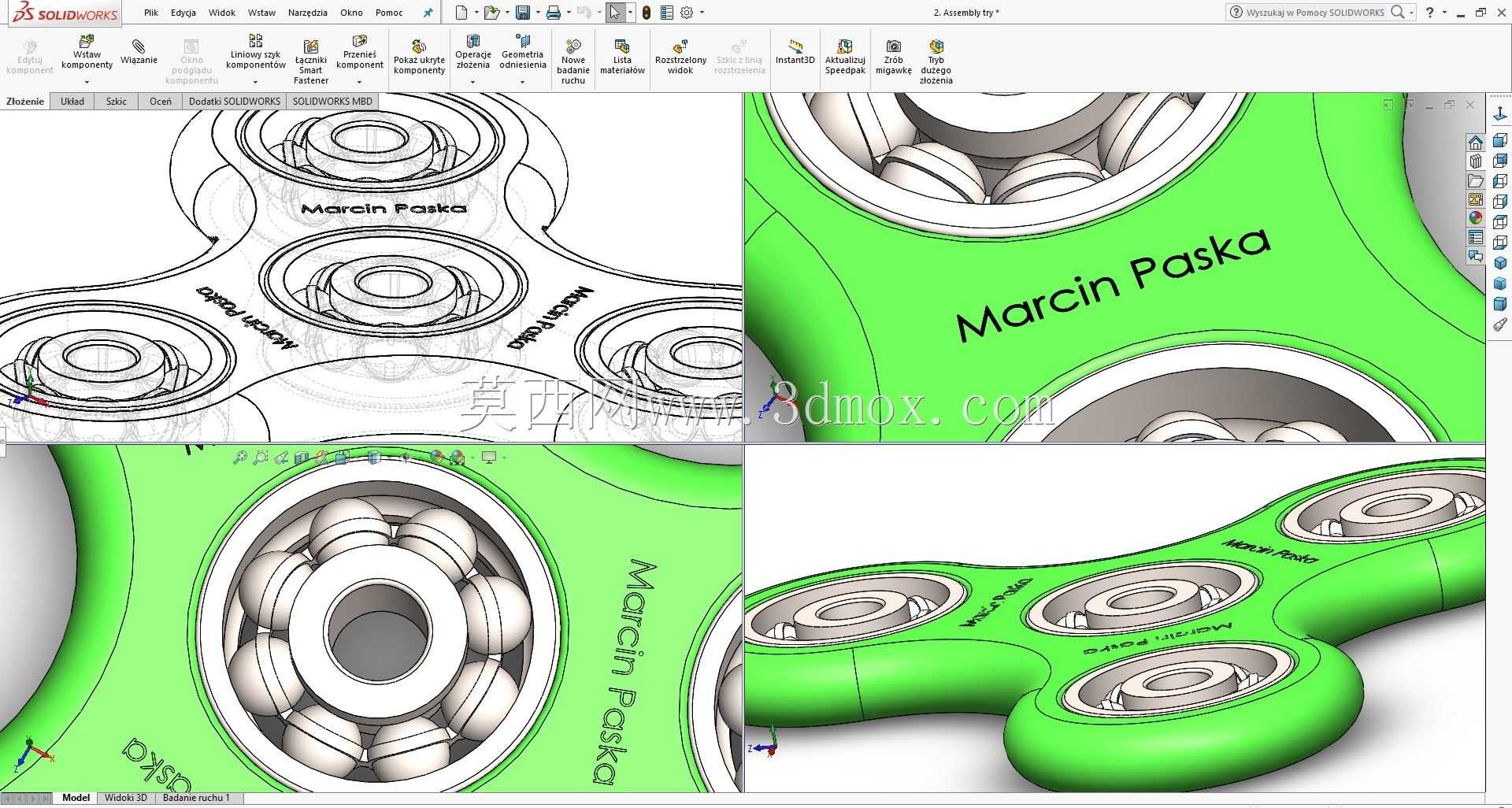Viewport: 1512px width, 808px height.
Task: Click the Help question mark button
Action: coord(1430,13)
